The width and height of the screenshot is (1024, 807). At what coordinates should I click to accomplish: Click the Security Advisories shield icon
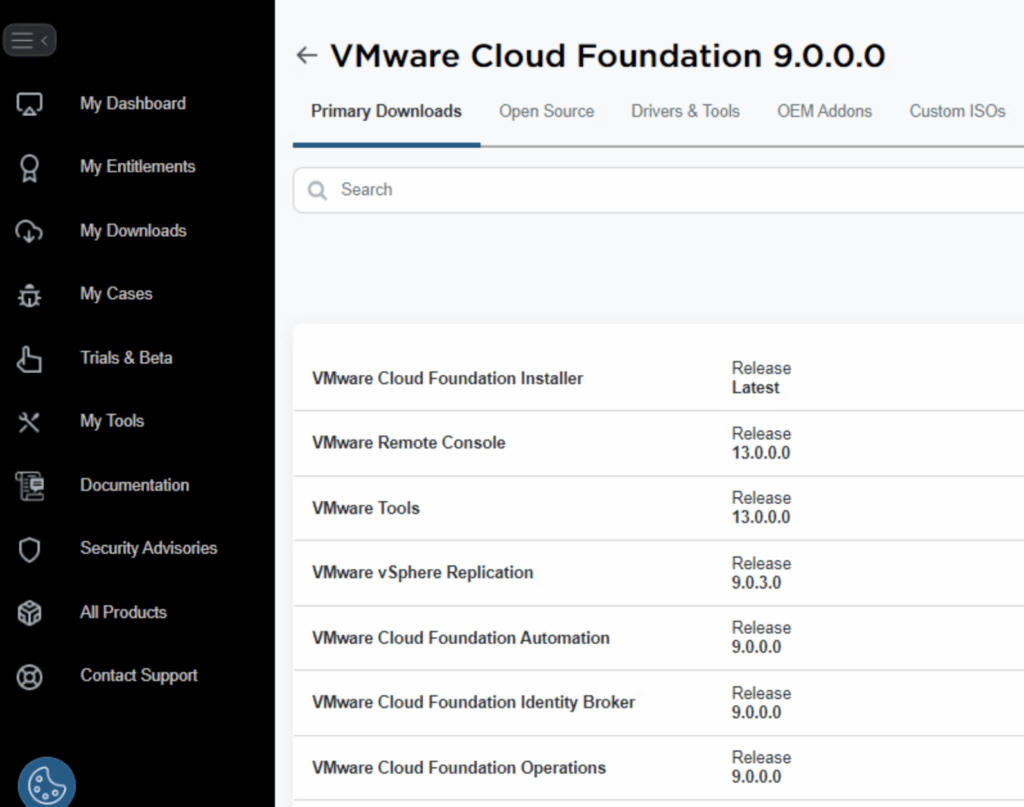(30, 549)
